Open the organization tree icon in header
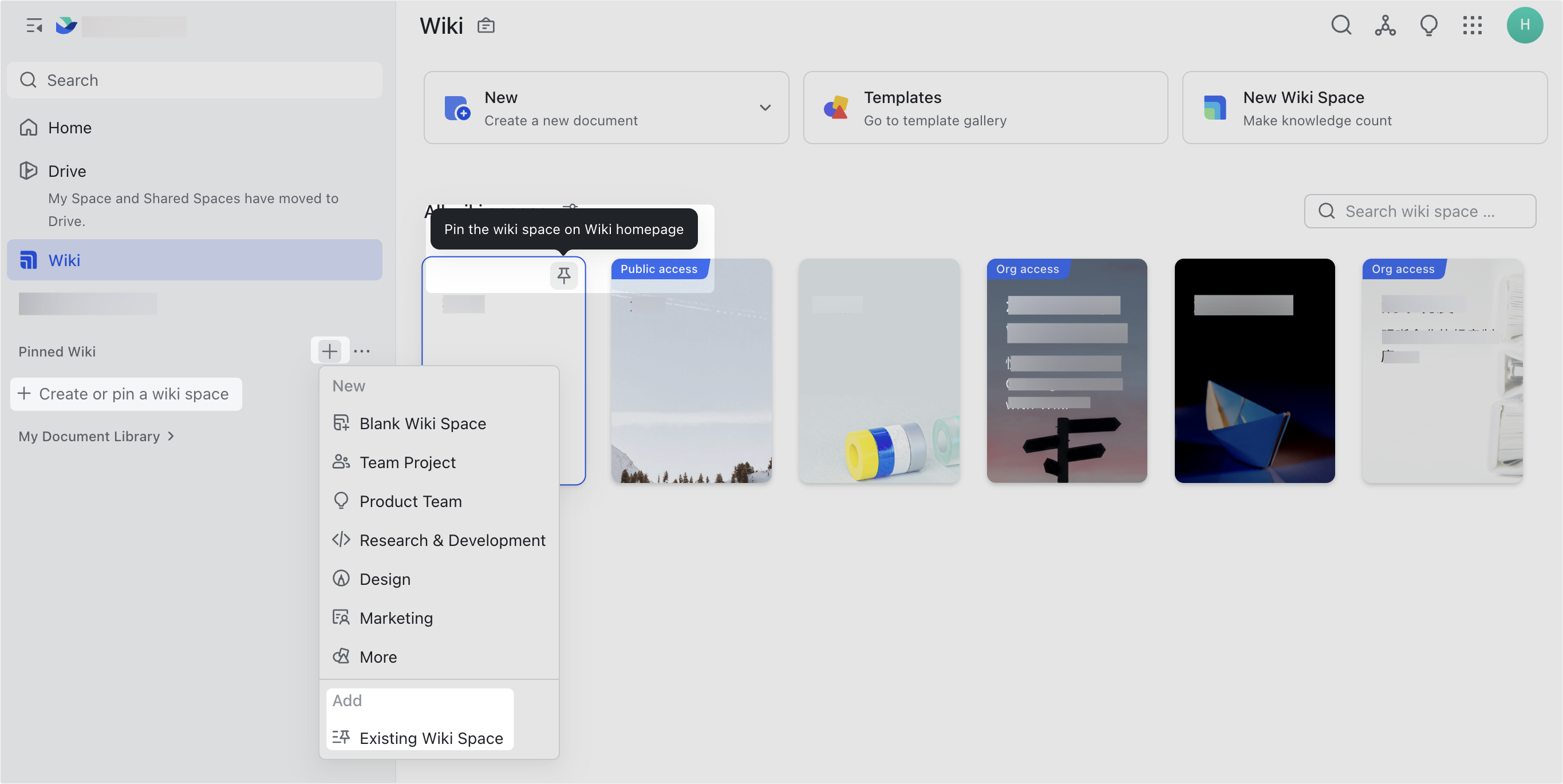 coord(1385,26)
